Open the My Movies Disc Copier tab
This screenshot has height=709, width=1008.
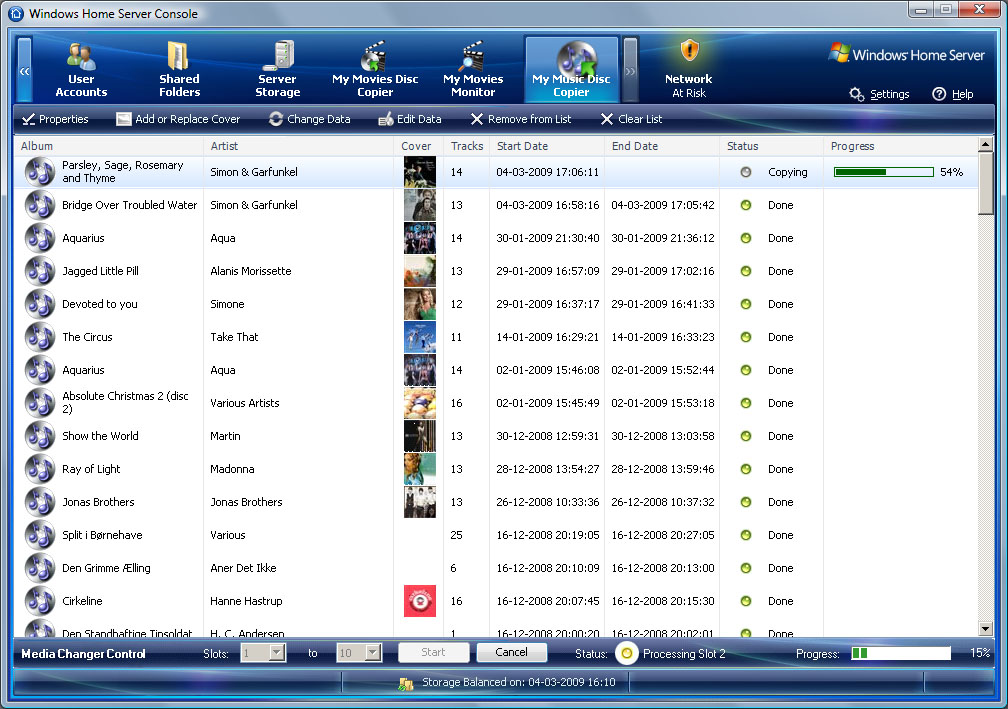375,70
